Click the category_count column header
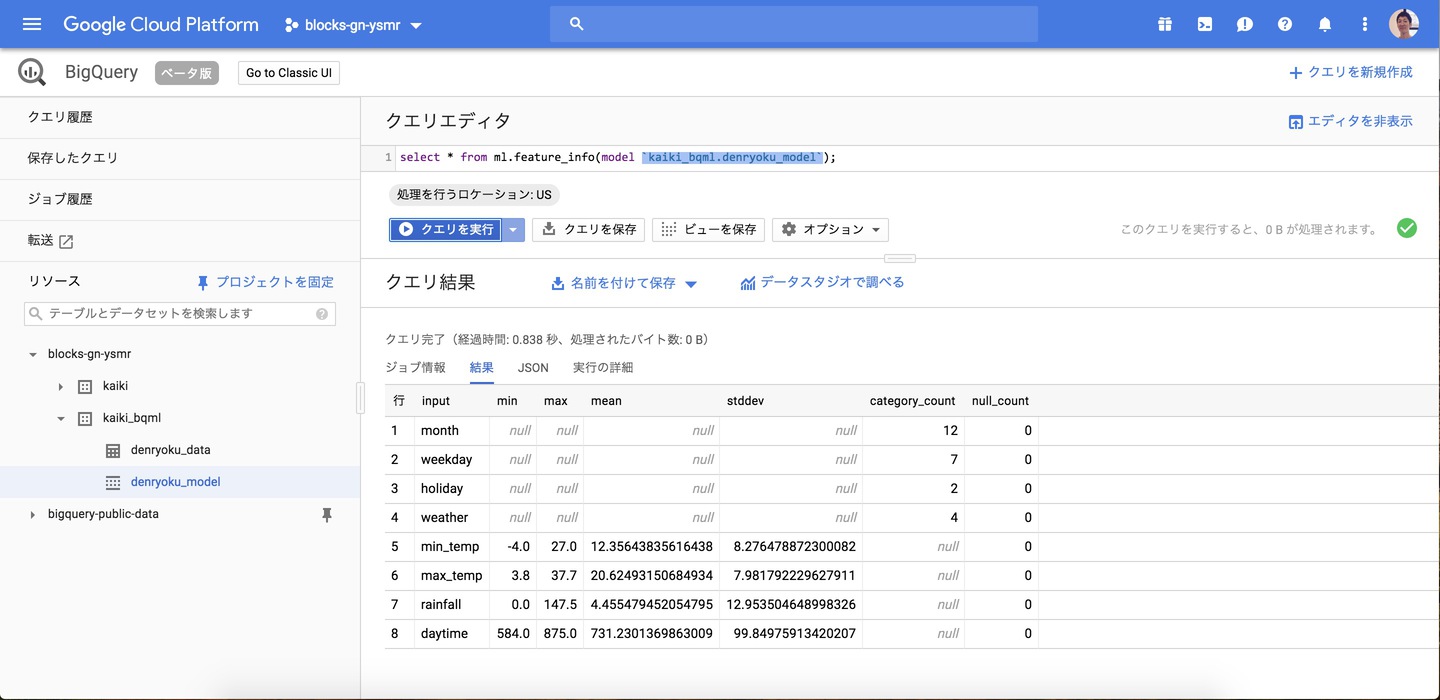This screenshot has height=700, width=1440. (x=912, y=401)
